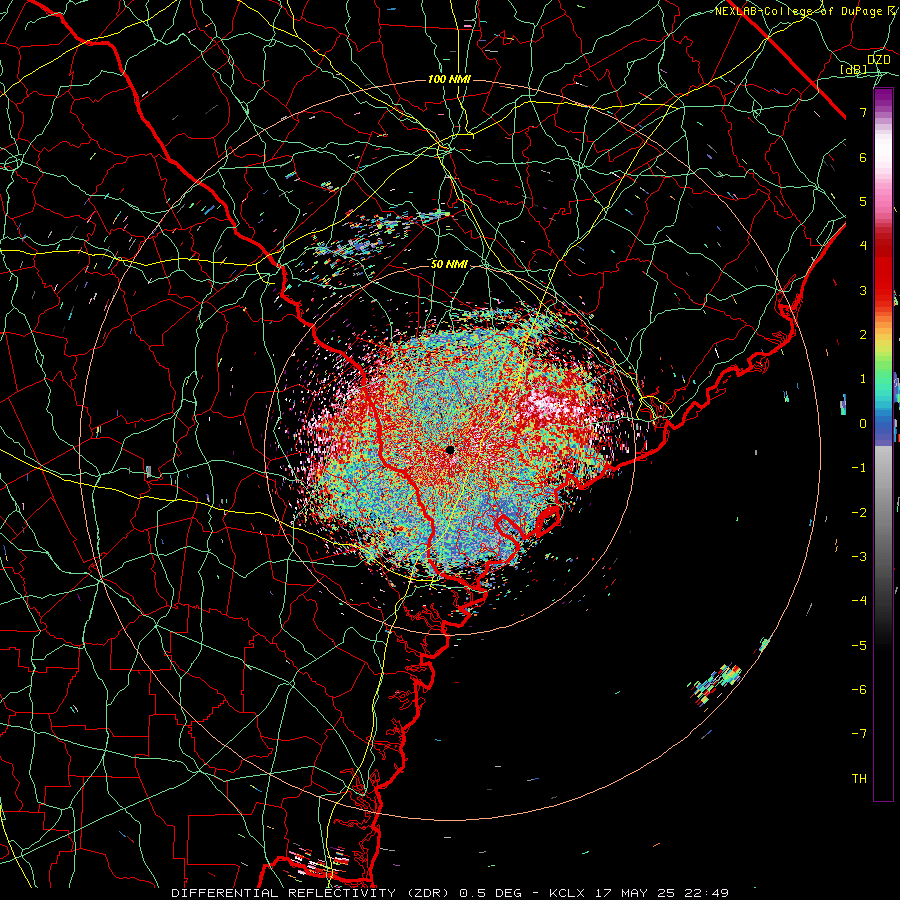Click the 17 MAY 25 date text
This screenshot has width=900, height=900.
click(x=634, y=893)
